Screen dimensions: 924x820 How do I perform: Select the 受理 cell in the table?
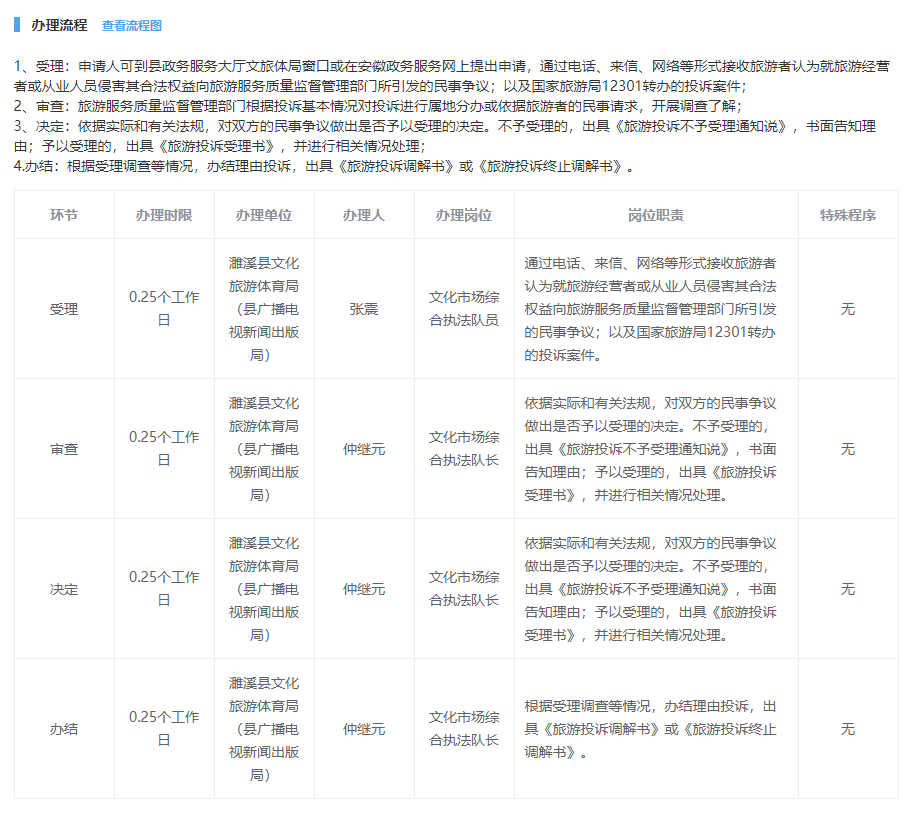coord(64,309)
